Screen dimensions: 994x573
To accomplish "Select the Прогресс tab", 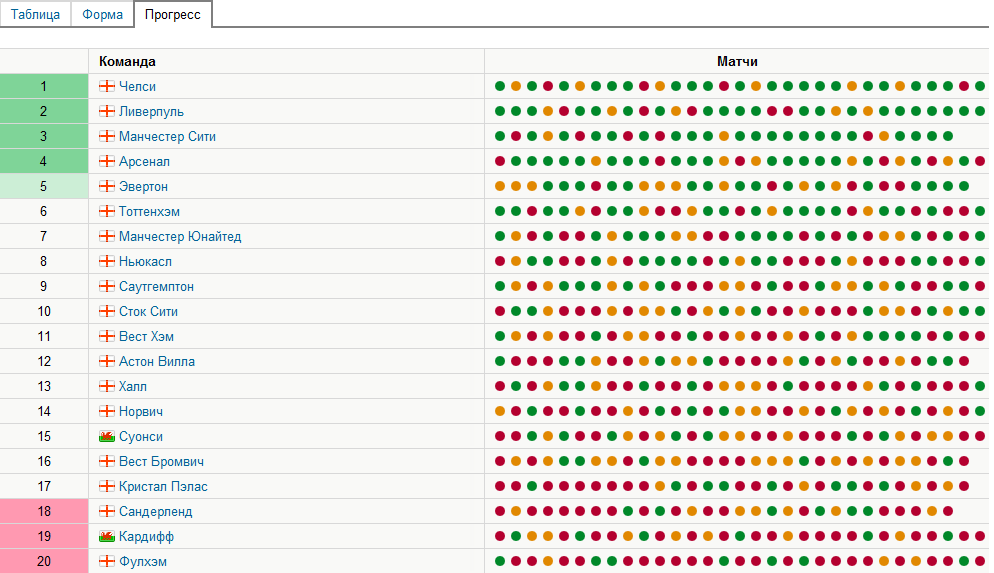I will coord(172,14).
